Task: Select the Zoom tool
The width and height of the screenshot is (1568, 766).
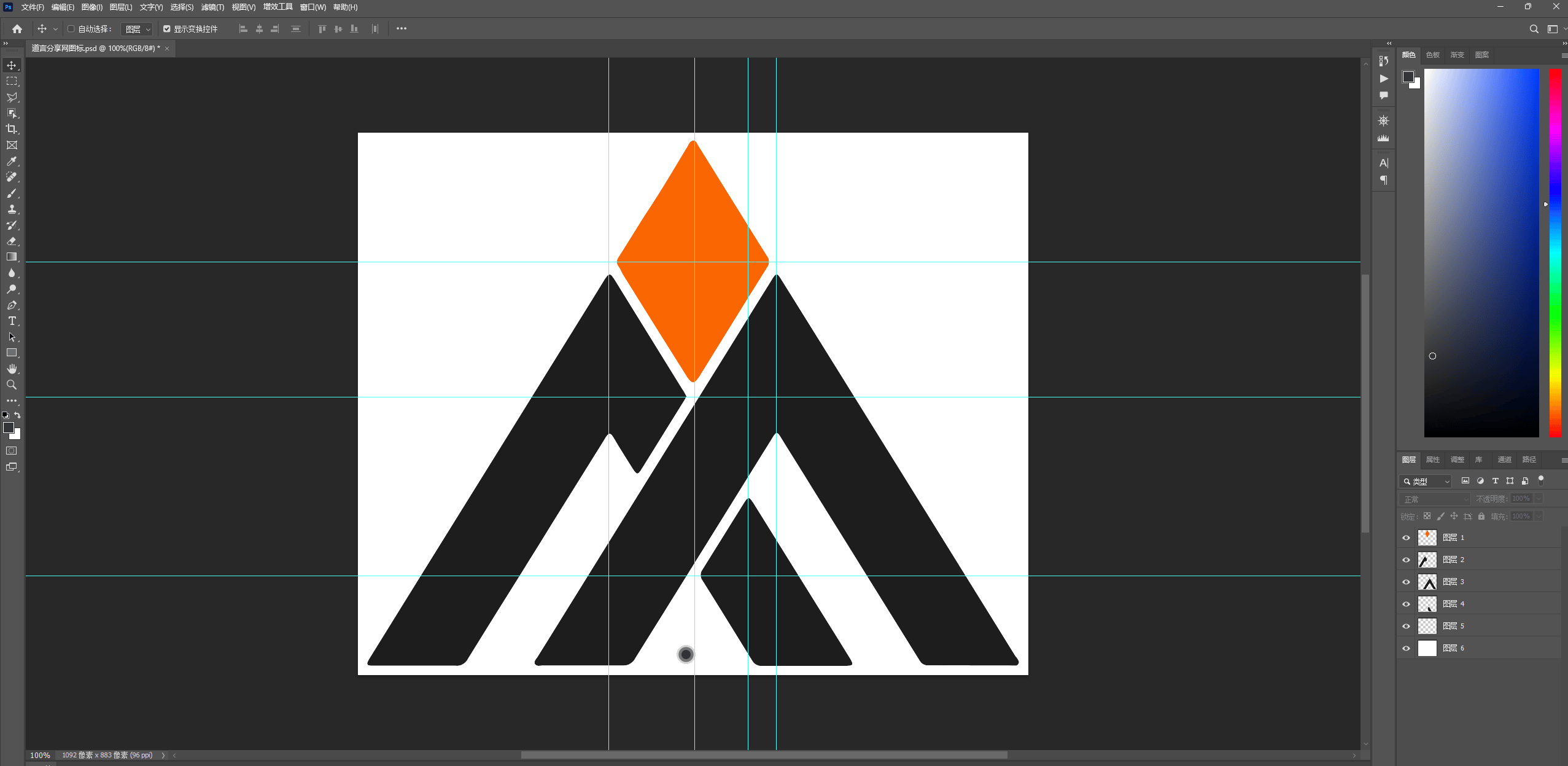Action: (12, 385)
